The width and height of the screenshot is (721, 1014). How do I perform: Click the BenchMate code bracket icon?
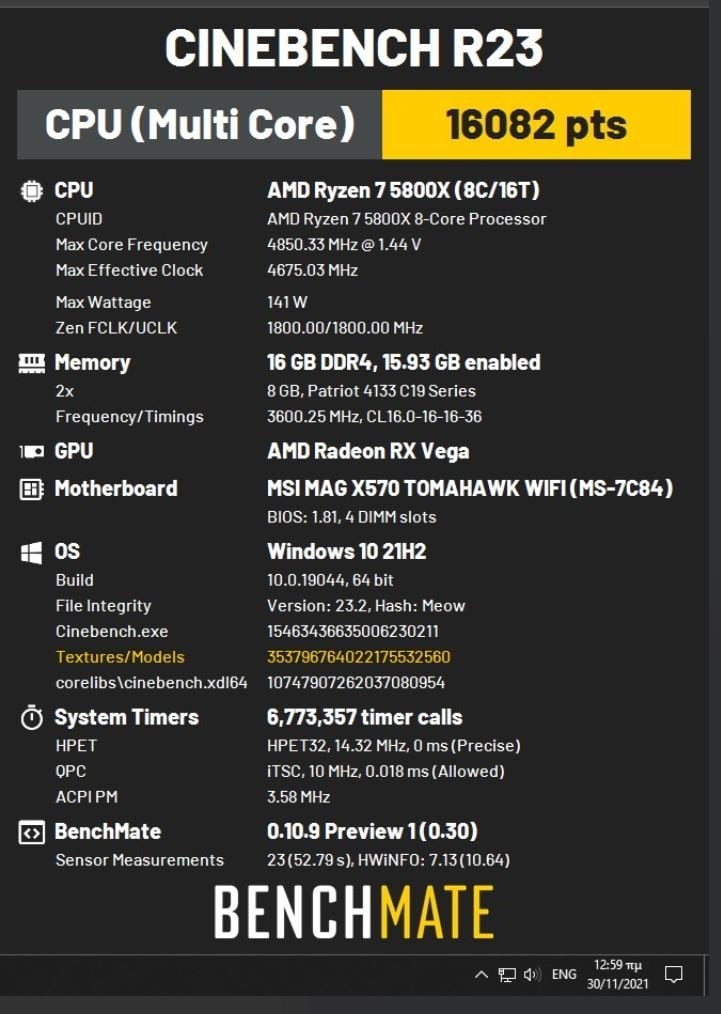pyautogui.click(x=31, y=832)
